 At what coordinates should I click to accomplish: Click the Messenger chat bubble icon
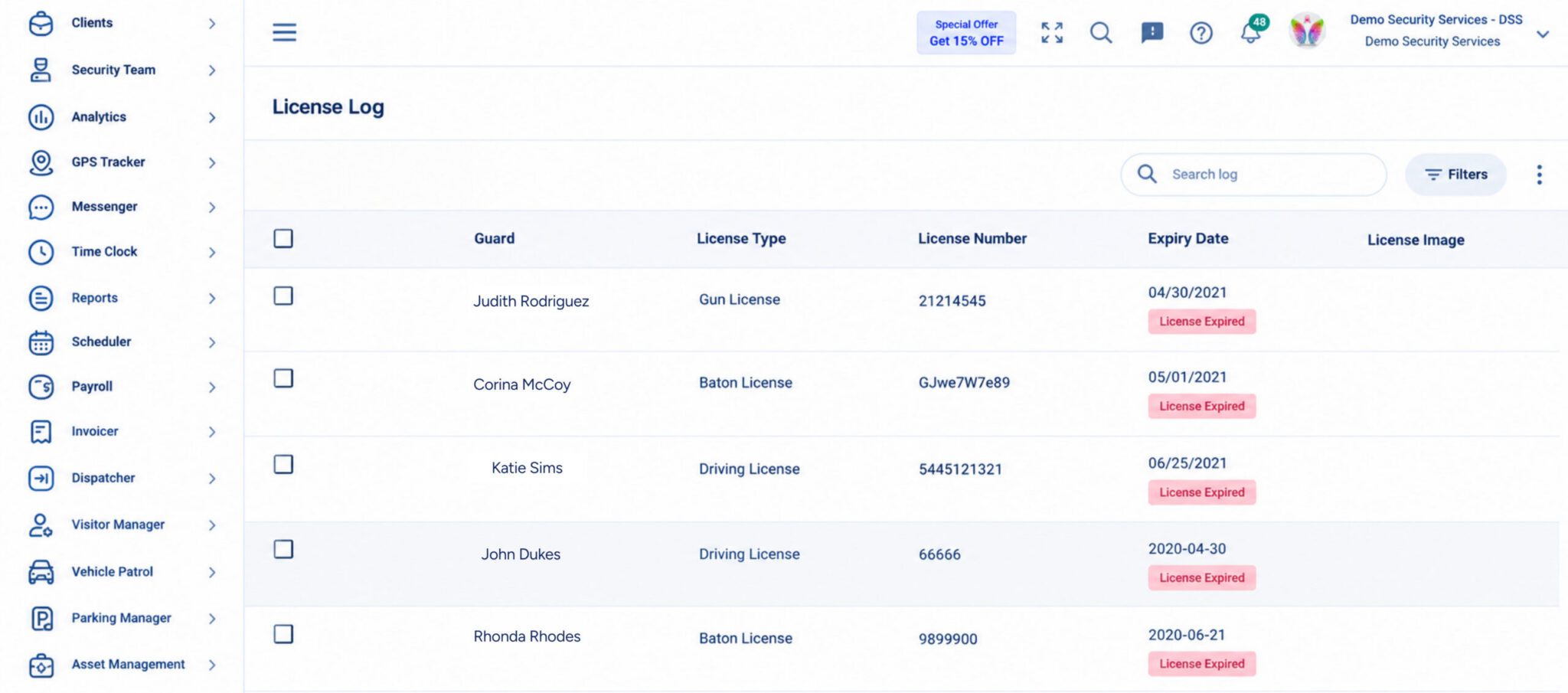pos(41,207)
